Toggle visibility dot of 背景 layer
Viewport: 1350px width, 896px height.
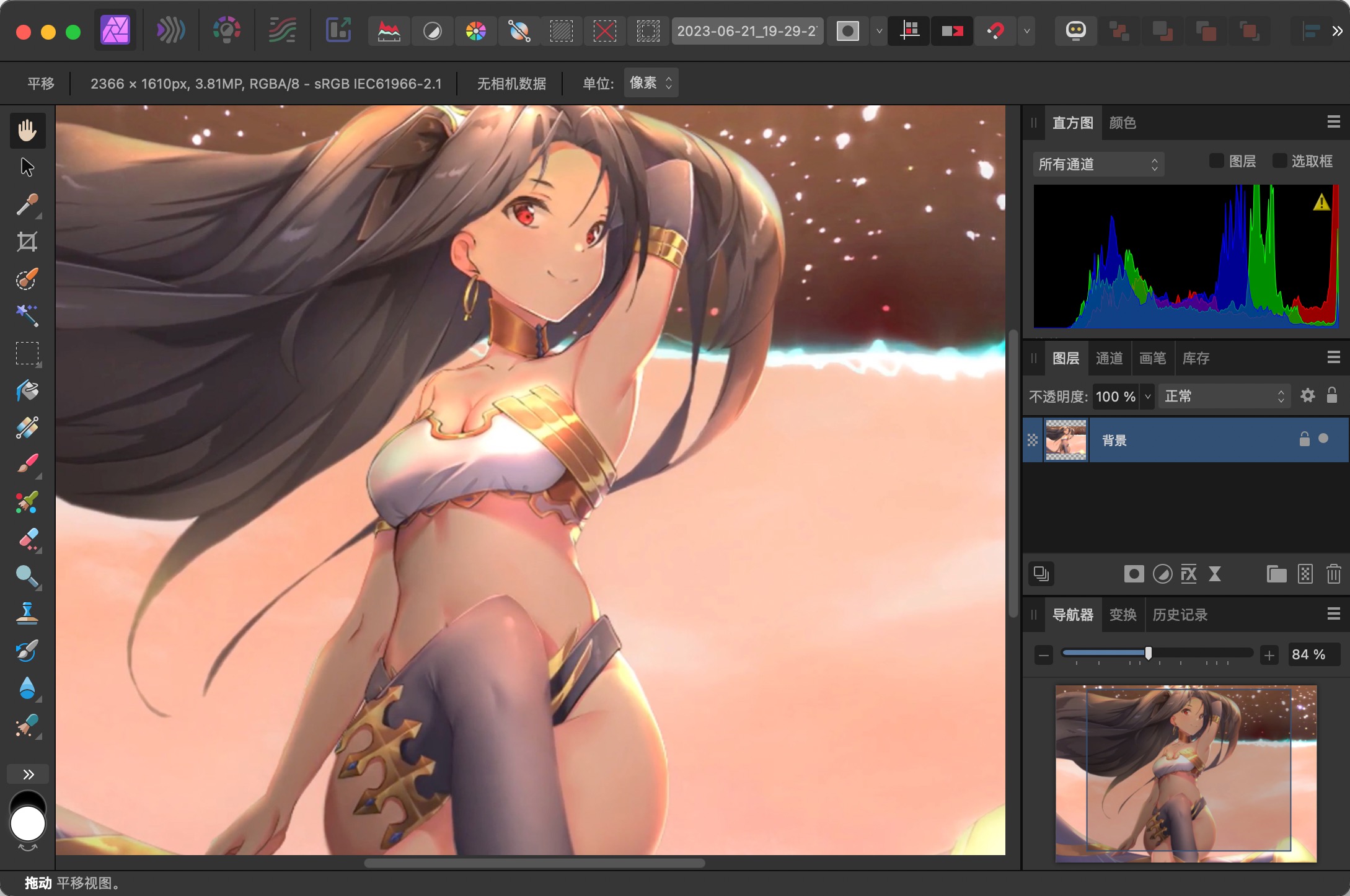point(1323,439)
